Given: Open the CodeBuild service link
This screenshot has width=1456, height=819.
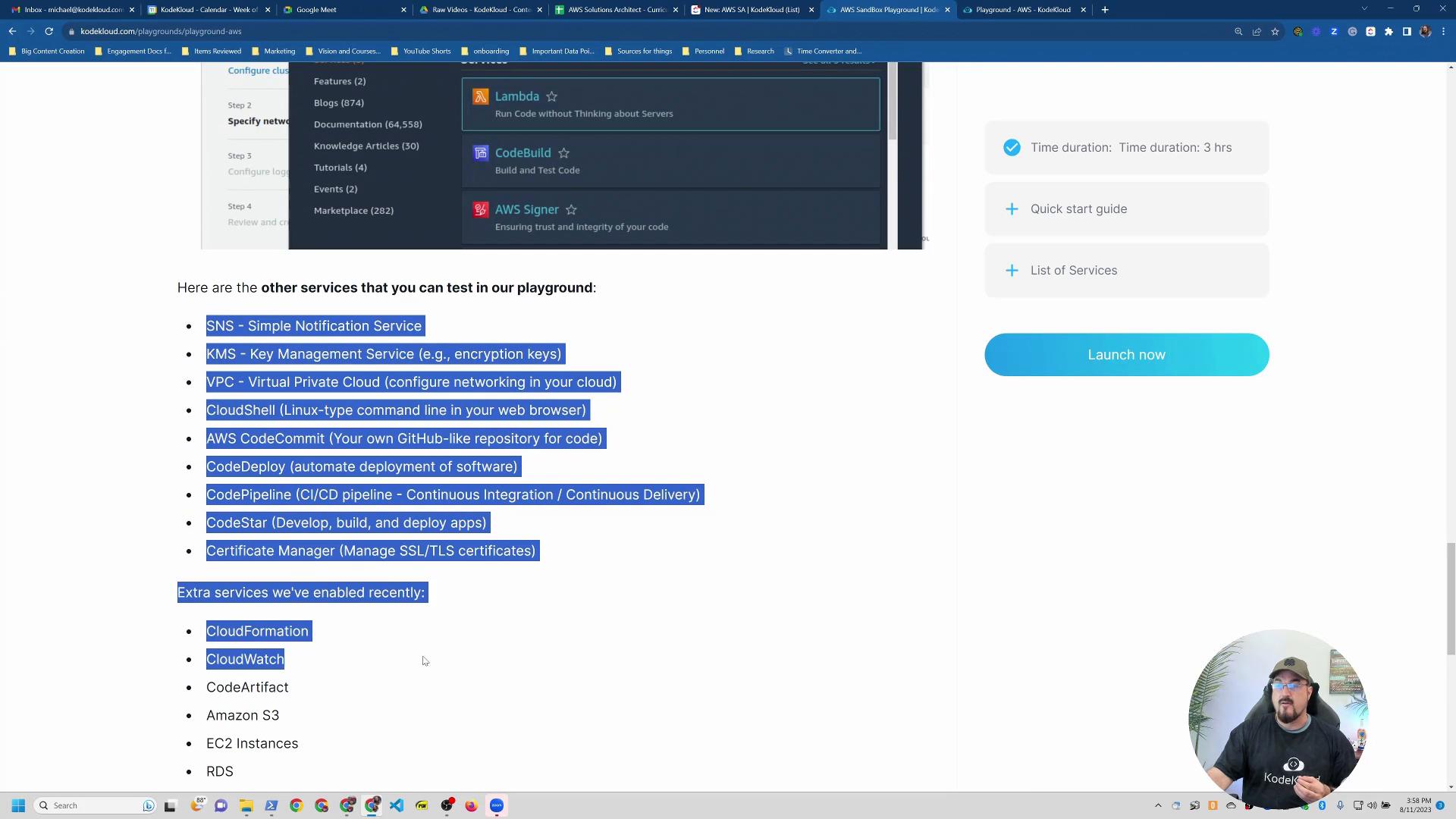Looking at the screenshot, I should point(523,153).
